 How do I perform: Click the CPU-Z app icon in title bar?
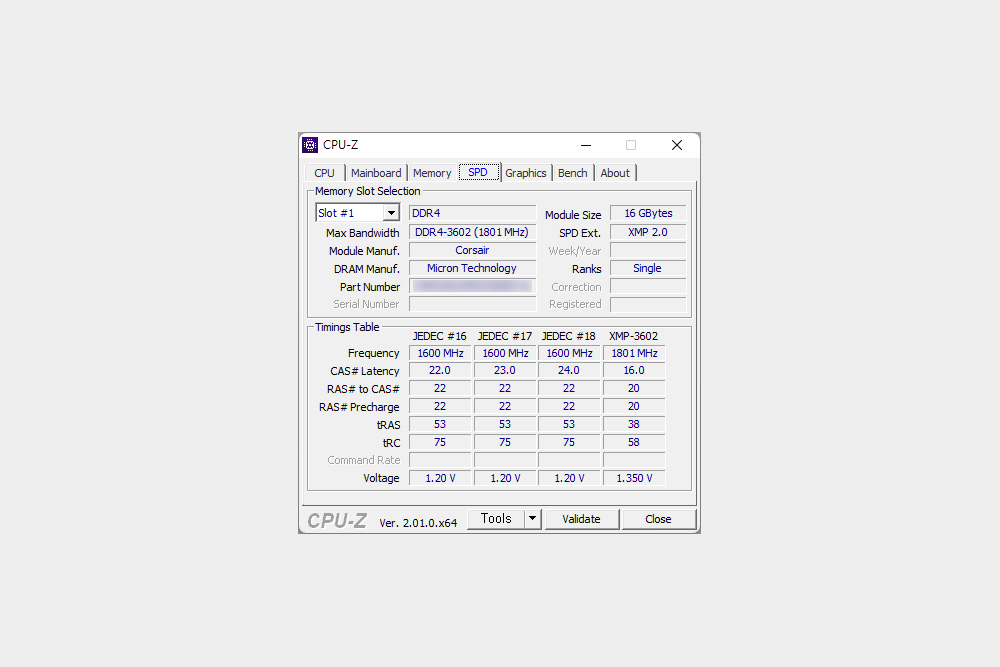click(310, 145)
